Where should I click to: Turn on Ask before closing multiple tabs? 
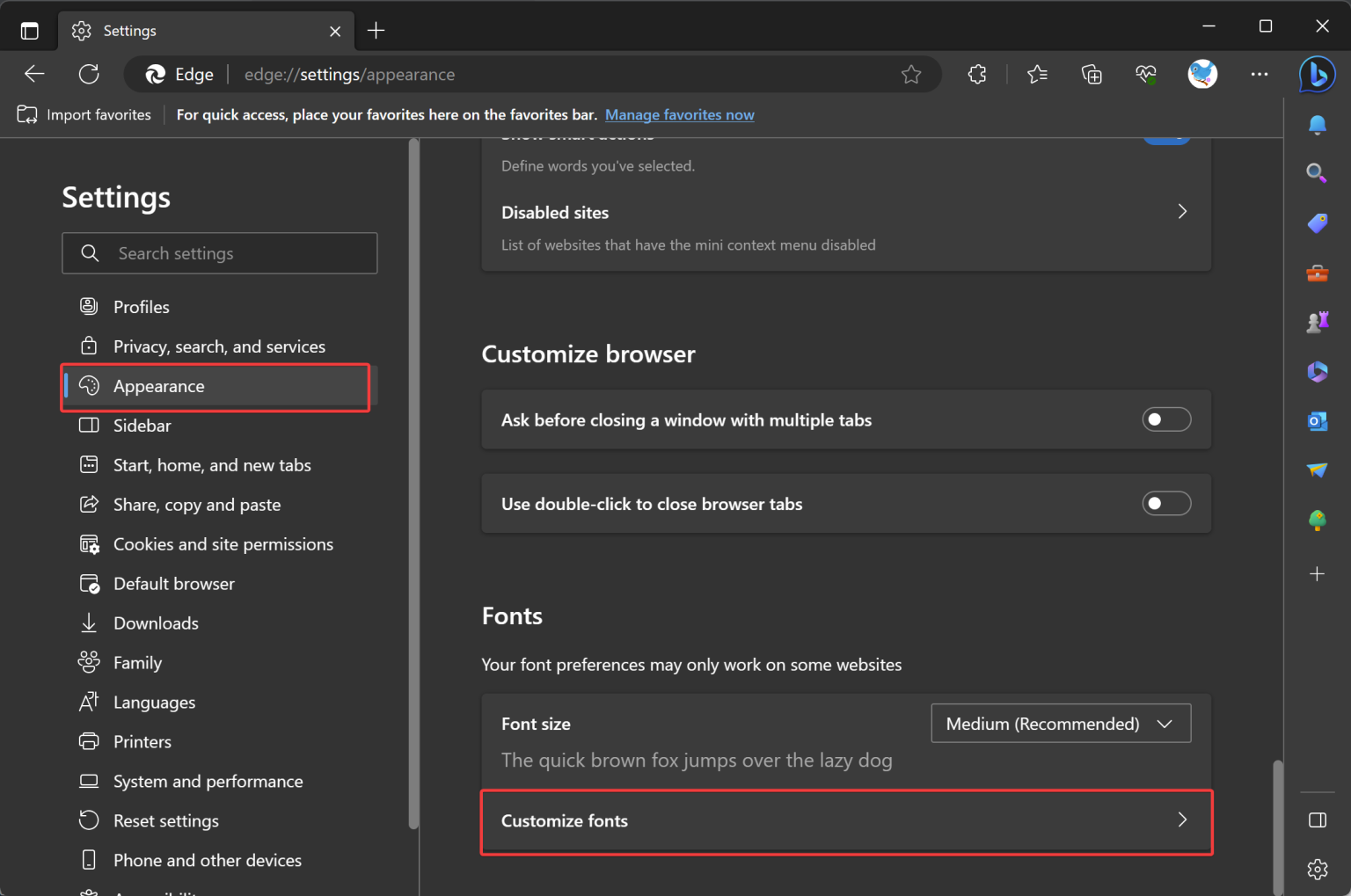pos(1166,419)
